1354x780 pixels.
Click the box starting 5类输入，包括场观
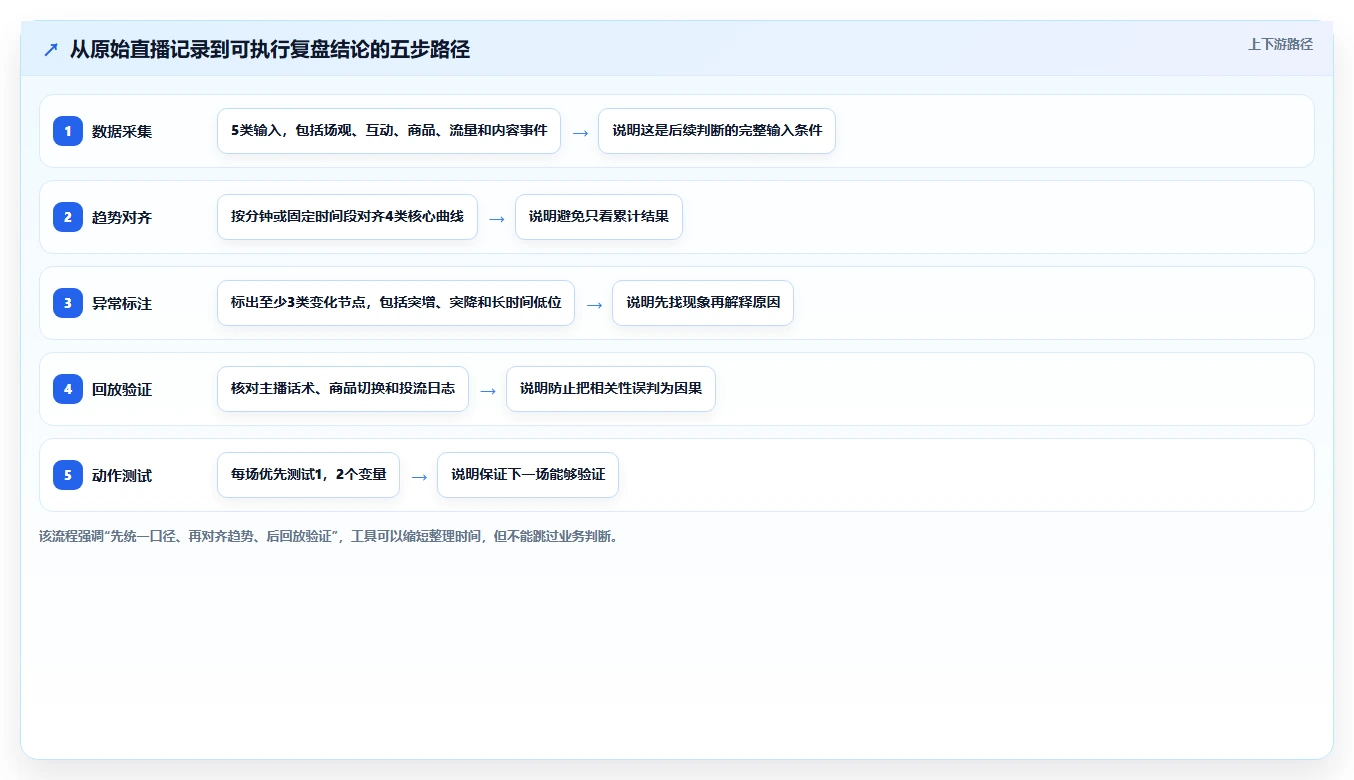point(389,131)
